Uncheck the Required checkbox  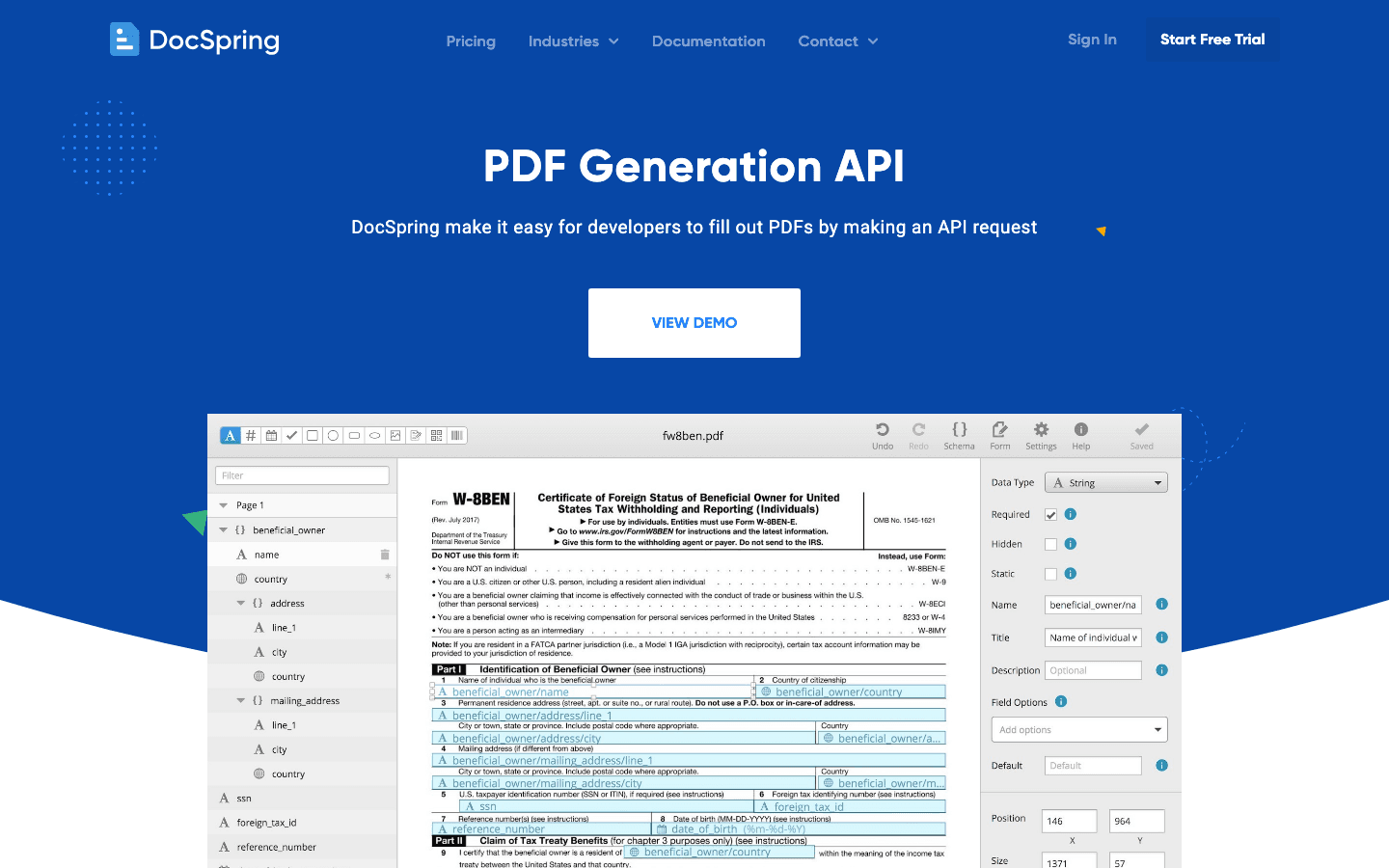[x=1050, y=515]
